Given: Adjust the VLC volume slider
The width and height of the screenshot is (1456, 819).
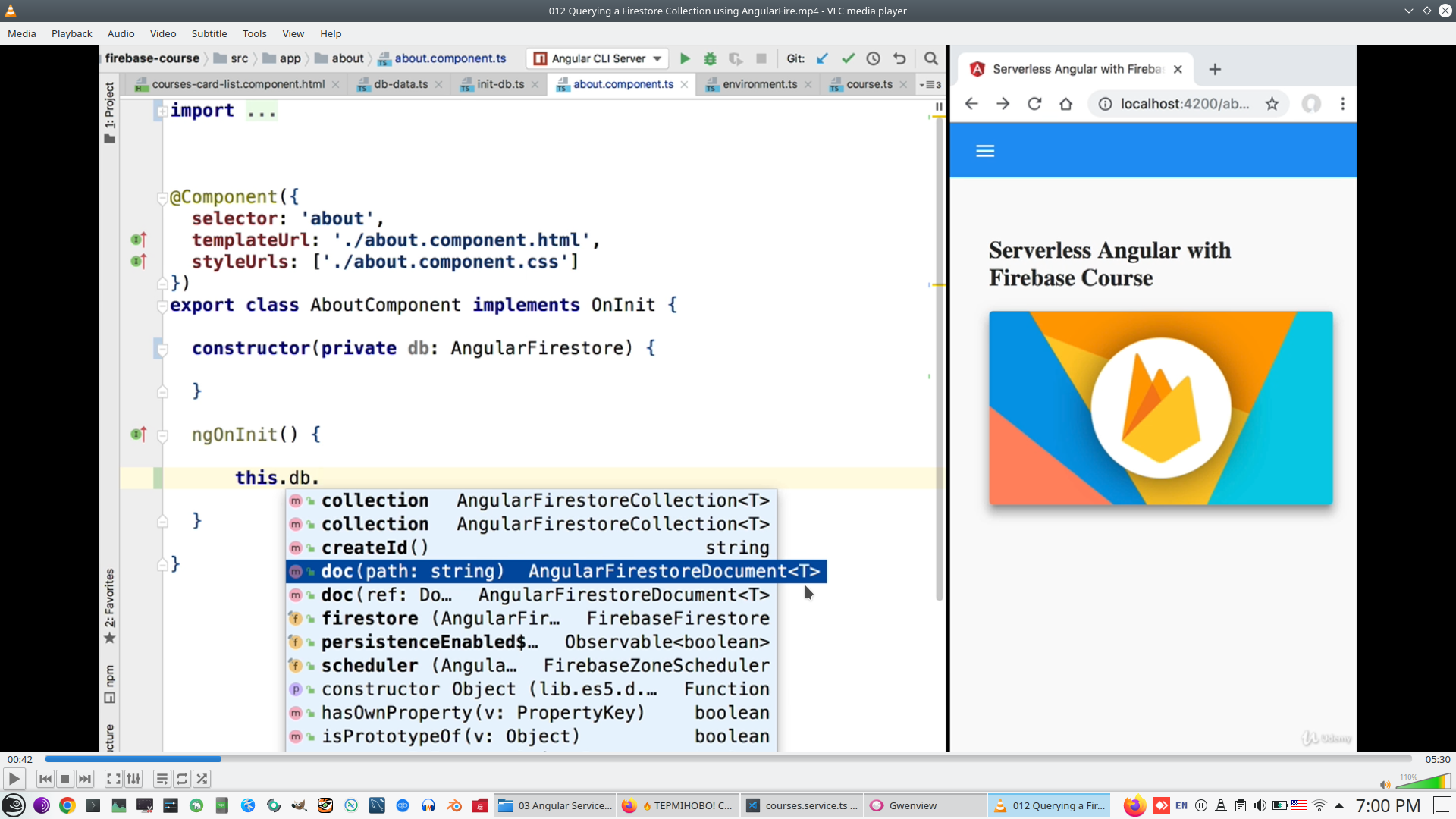Looking at the screenshot, I should (1424, 783).
